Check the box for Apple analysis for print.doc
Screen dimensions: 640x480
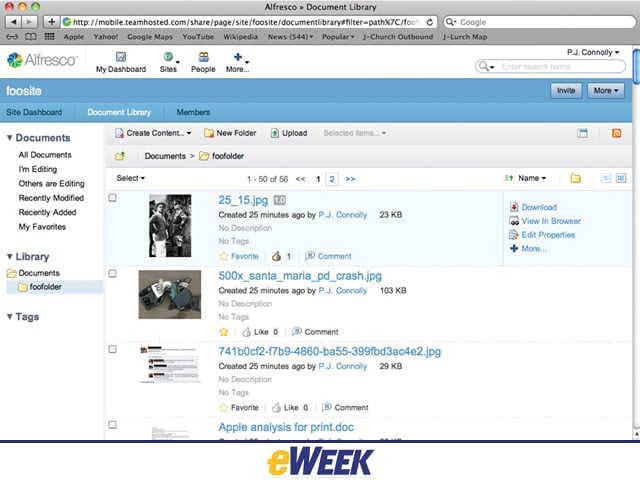113,425
